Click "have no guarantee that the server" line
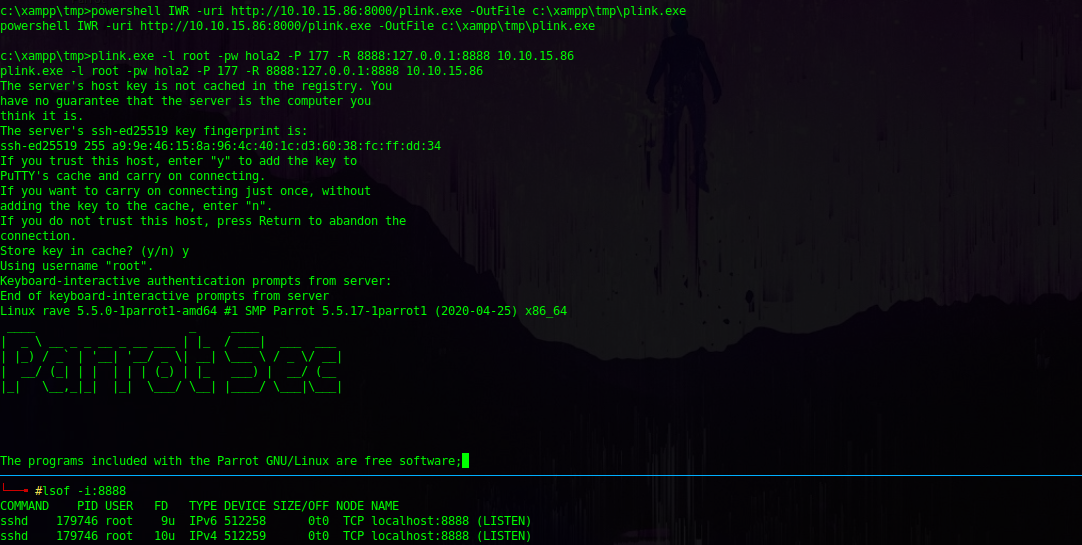 point(186,101)
